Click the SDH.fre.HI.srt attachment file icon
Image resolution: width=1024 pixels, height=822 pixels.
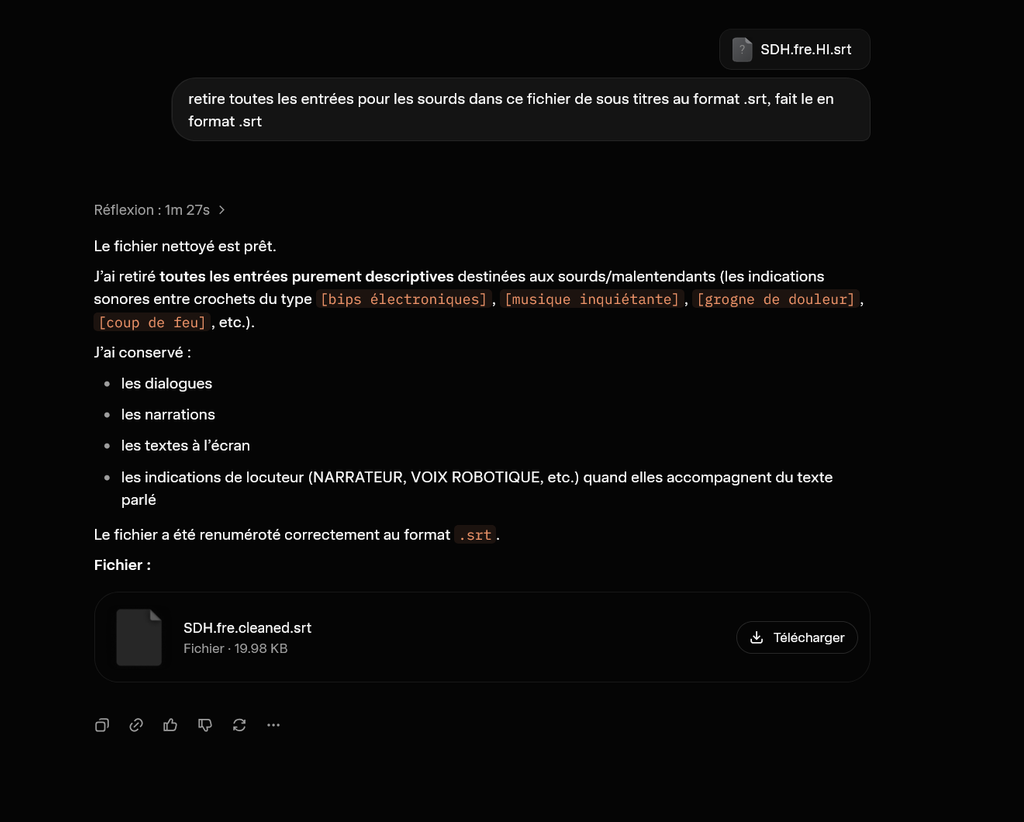pos(742,50)
